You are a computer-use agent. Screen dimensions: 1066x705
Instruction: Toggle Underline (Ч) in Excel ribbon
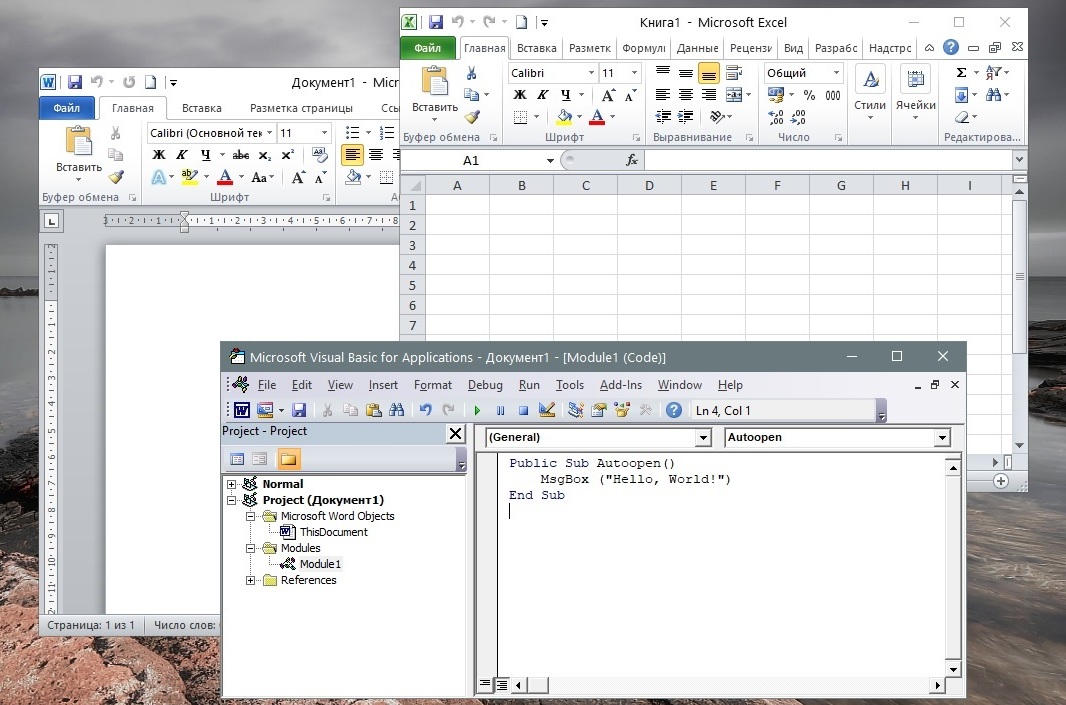[x=566, y=95]
